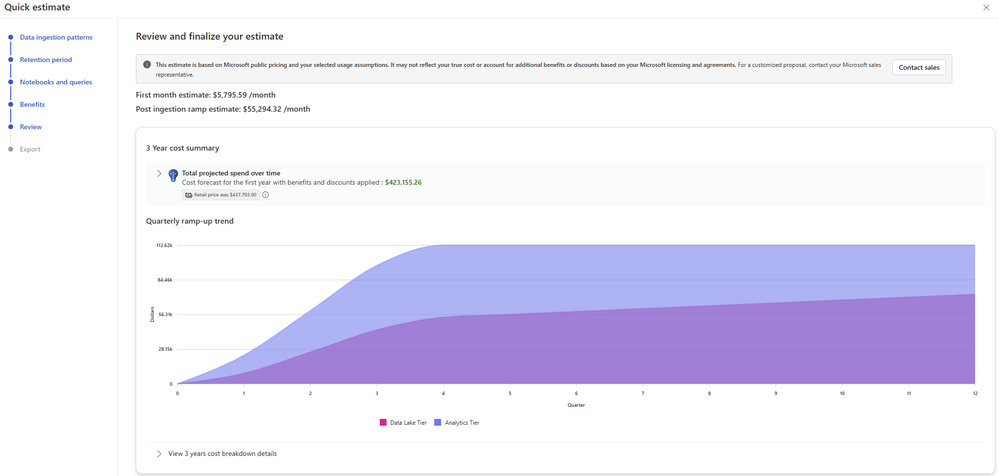Click the info icon beside Retail price
The width and height of the screenshot is (999, 476).
point(266,195)
